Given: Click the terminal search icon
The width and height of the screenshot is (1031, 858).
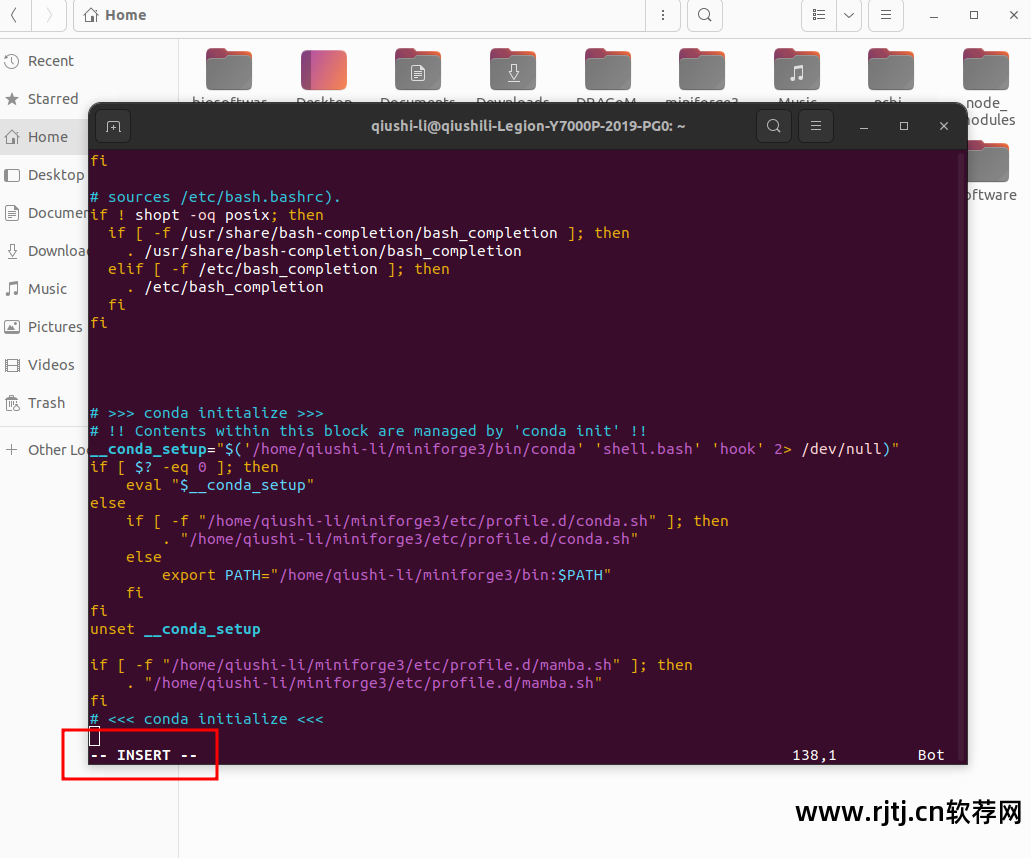Looking at the screenshot, I should pos(773,126).
